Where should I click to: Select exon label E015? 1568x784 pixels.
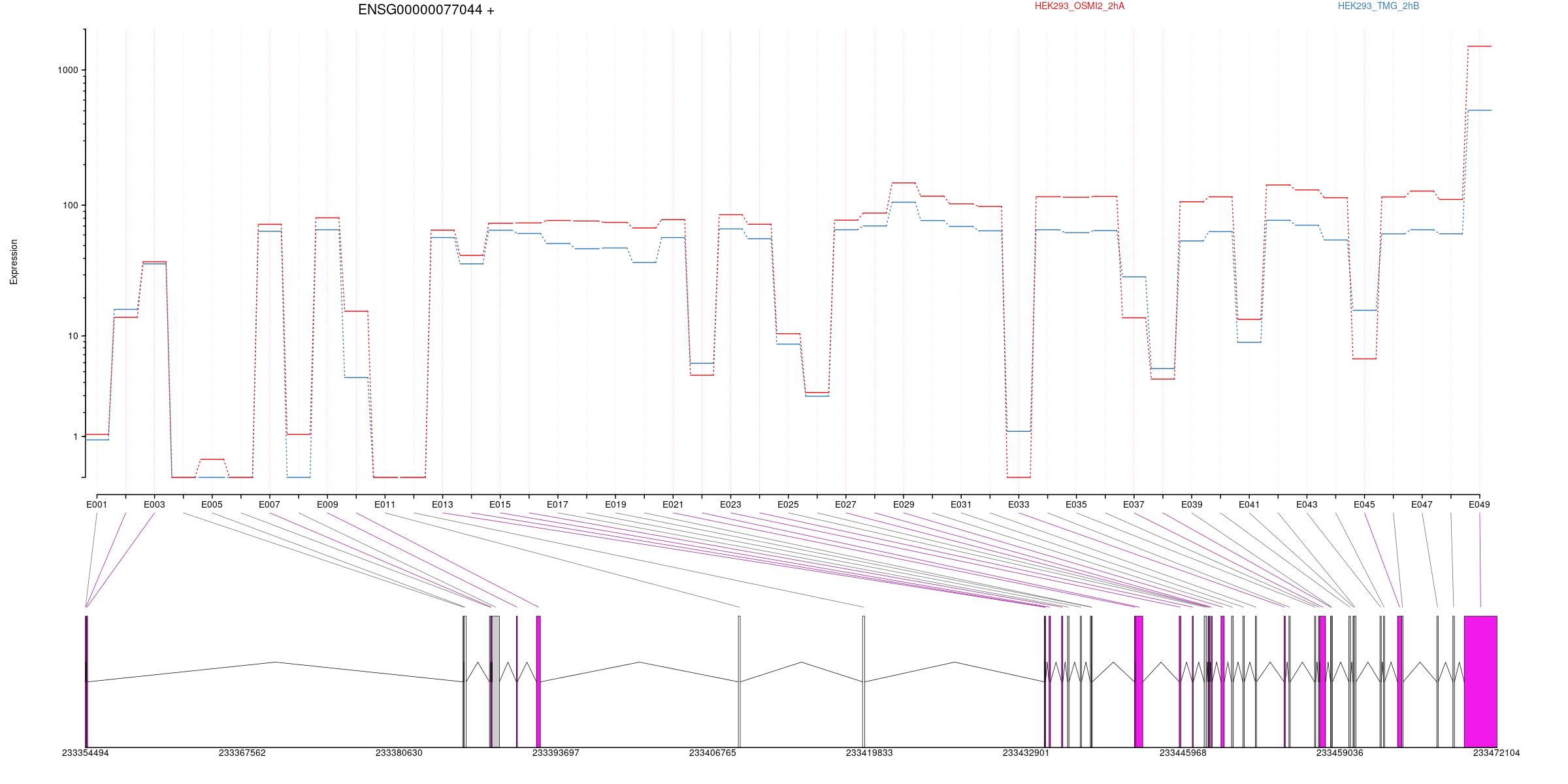click(500, 504)
